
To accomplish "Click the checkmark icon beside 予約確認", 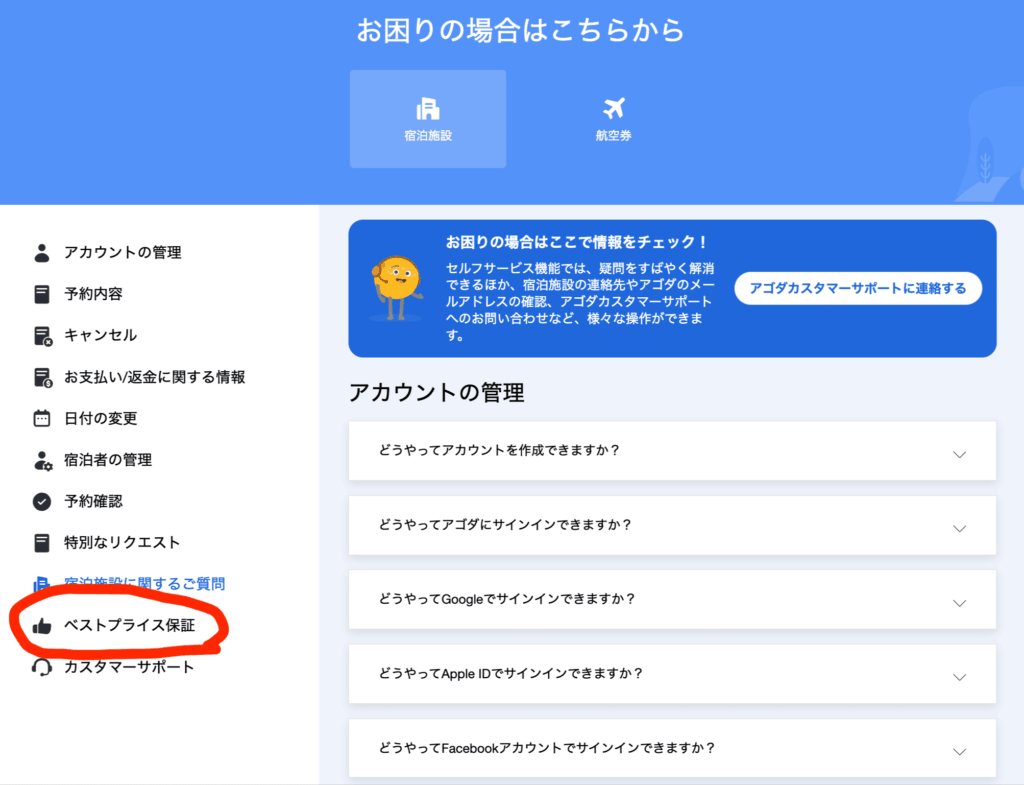I will [42, 501].
